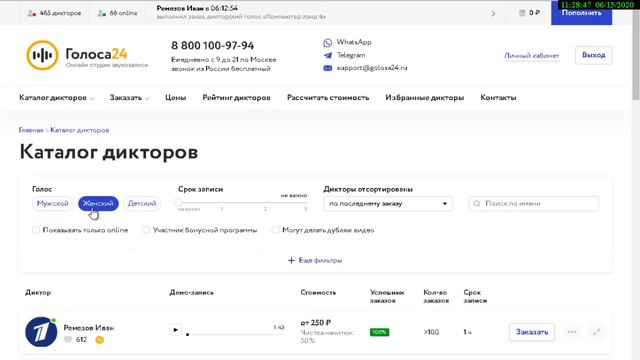Click the orange bonus badge icon
Screen dimensions: 640x360
[99, 340]
